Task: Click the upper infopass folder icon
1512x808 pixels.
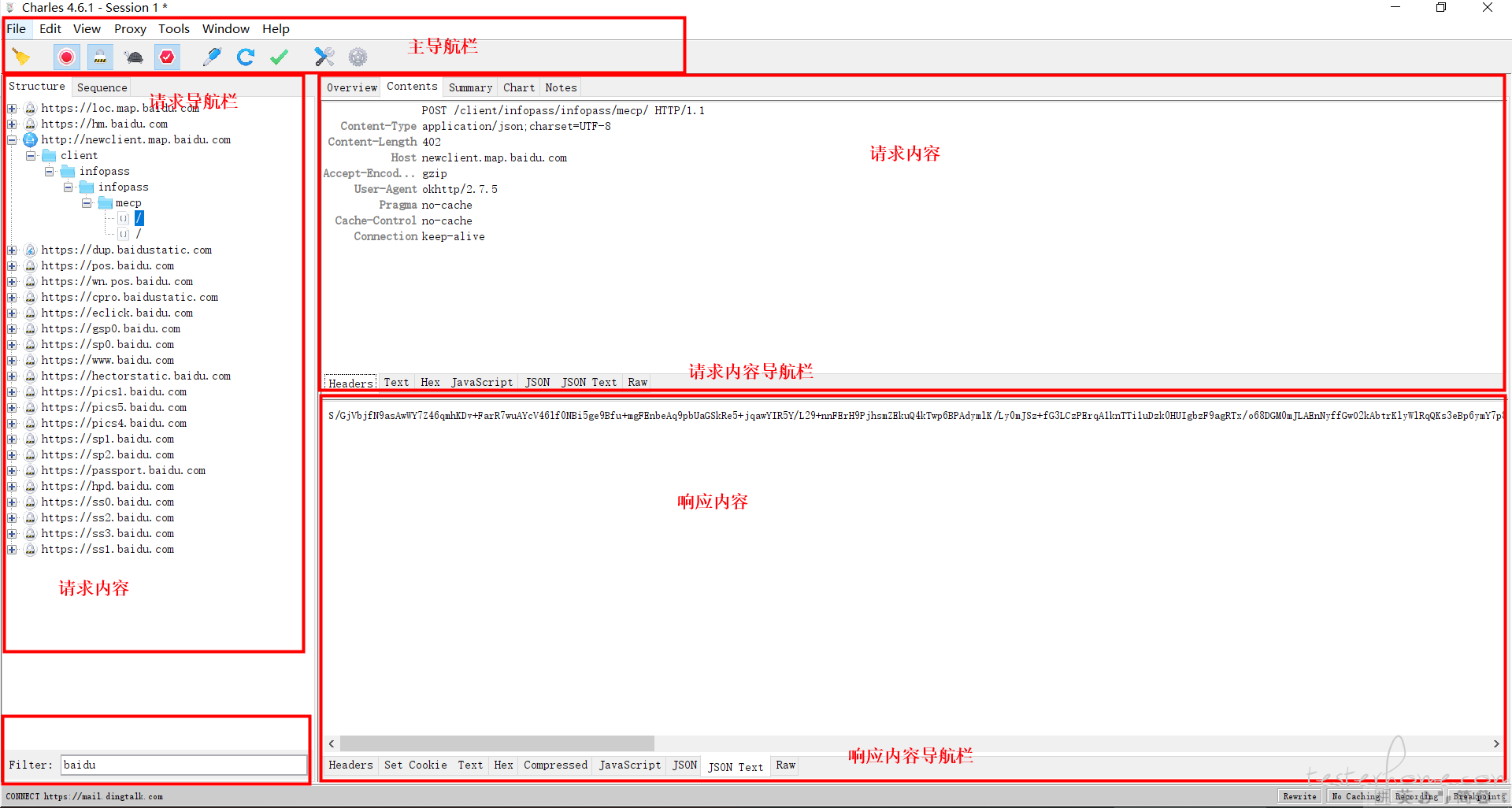Action: pyautogui.click(x=68, y=171)
